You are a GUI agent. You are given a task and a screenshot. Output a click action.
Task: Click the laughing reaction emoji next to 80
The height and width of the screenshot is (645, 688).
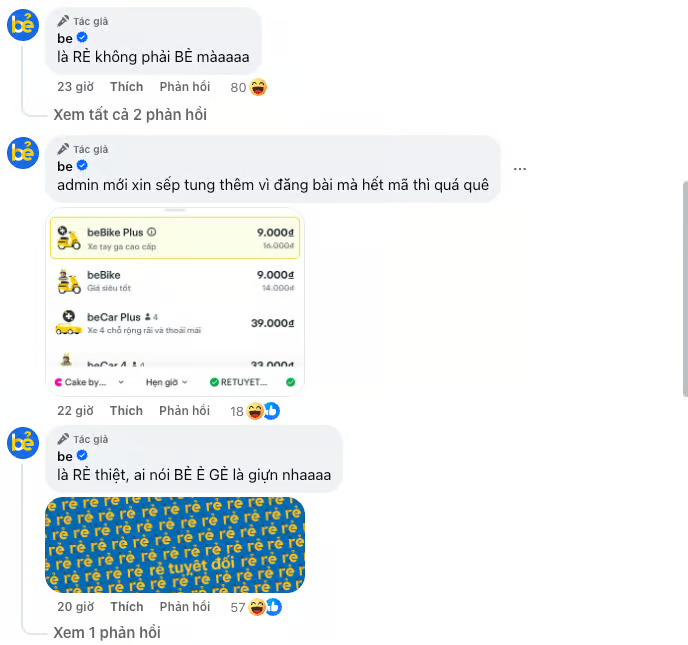[258, 87]
